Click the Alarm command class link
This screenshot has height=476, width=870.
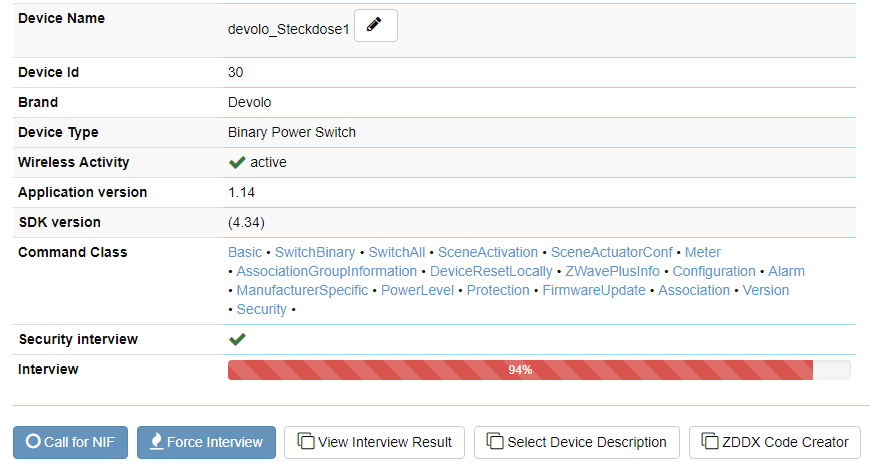786,271
